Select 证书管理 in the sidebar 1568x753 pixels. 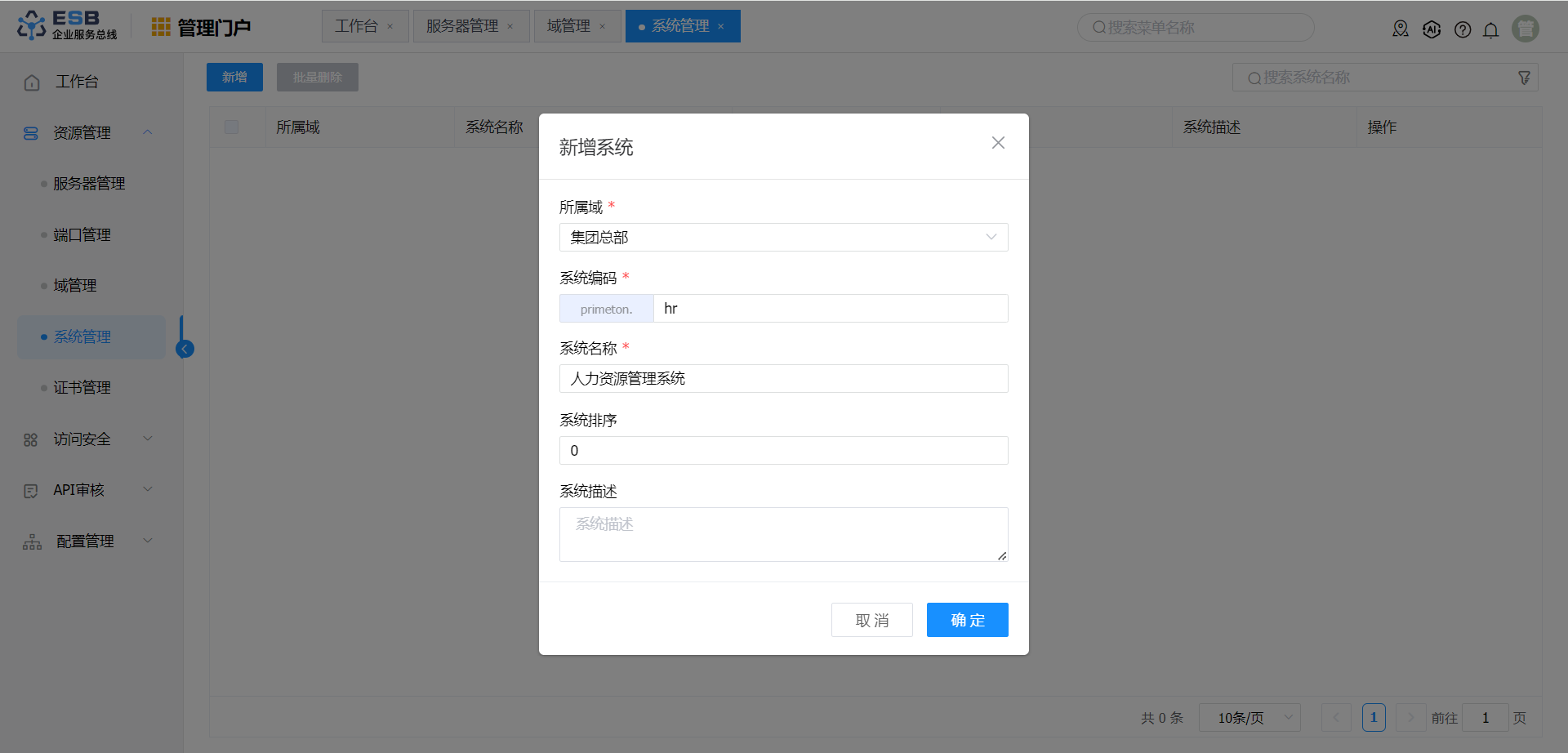tap(82, 388)
